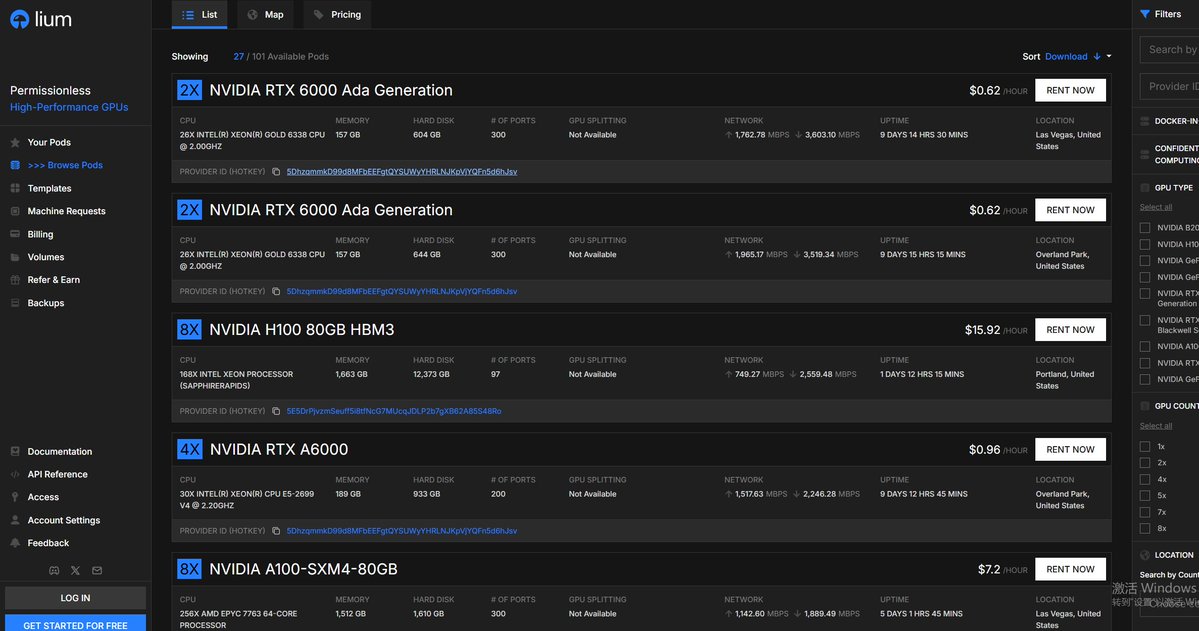This screenshot has width=1199, height=631.
Task: Click the sort direction arrow icon
Action: tap(1097, 57)
